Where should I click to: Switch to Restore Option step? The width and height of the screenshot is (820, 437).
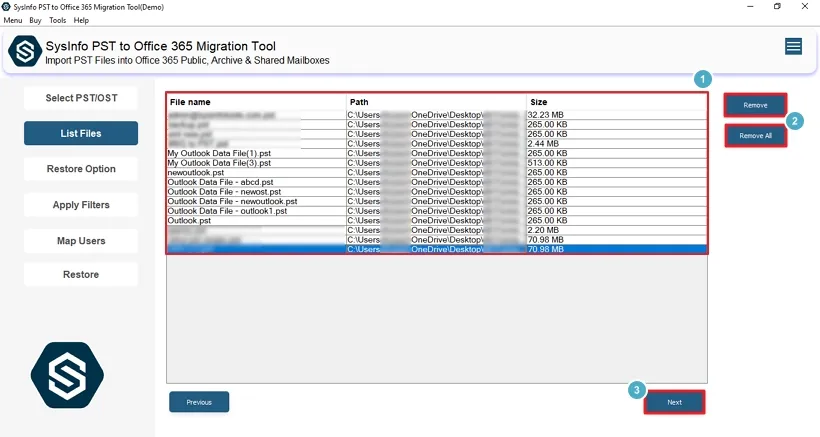pos(81,169)
